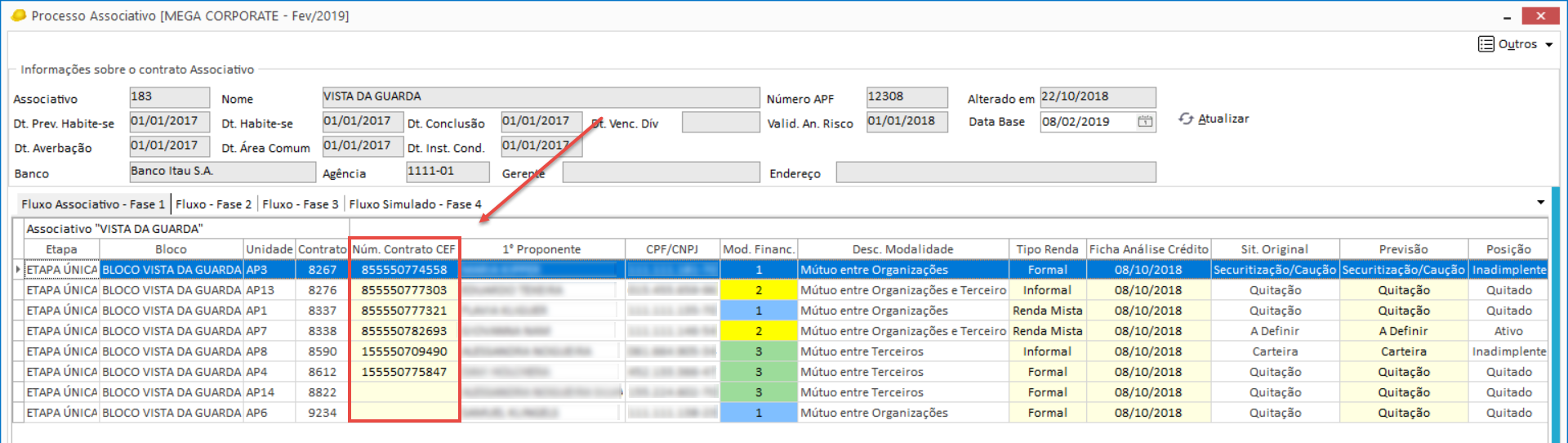Sort by 1° Proponente column header
The width and height of the screenshot is (1568, 443).
click(541, 249)
